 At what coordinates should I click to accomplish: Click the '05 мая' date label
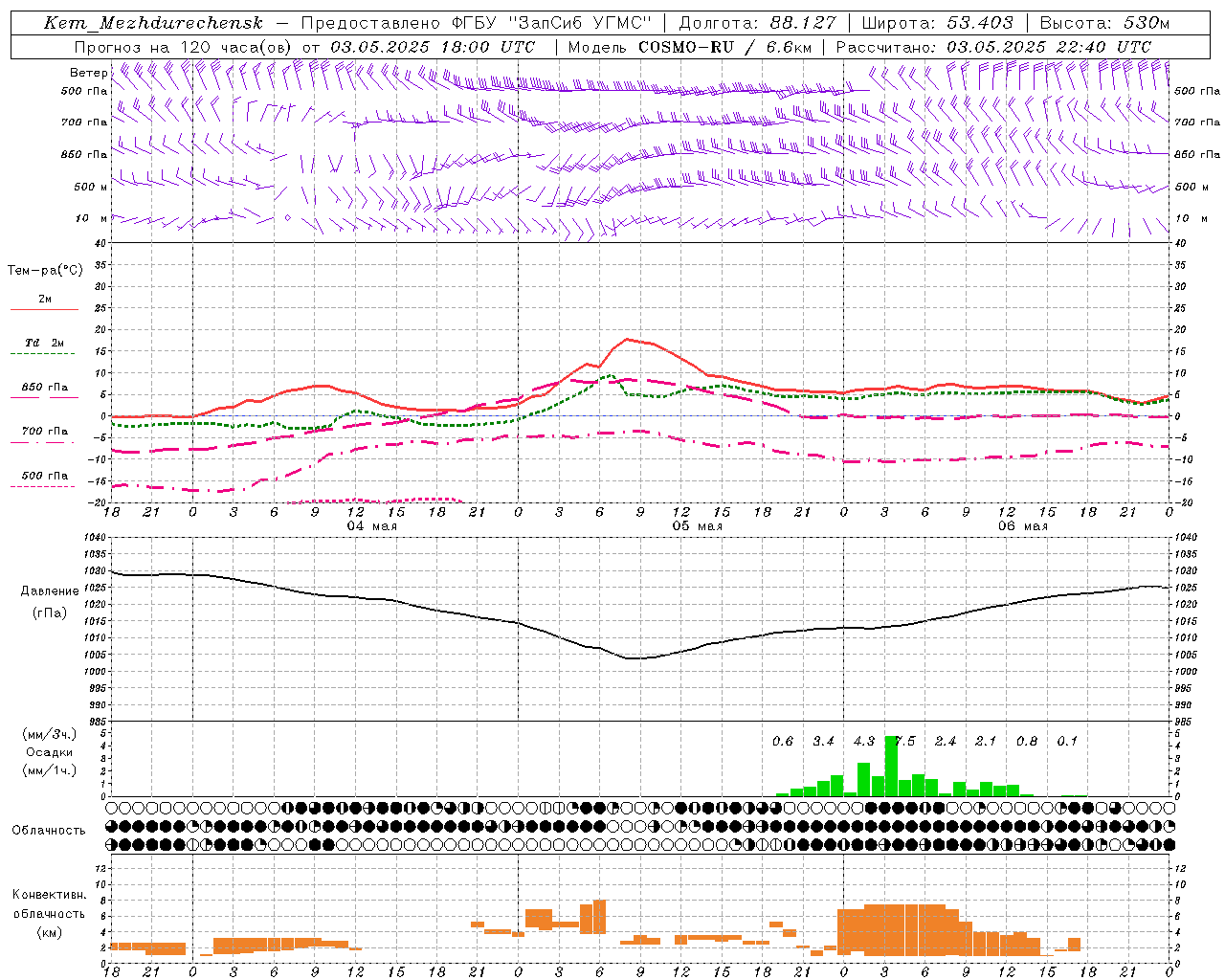click(x=697, y=526)
